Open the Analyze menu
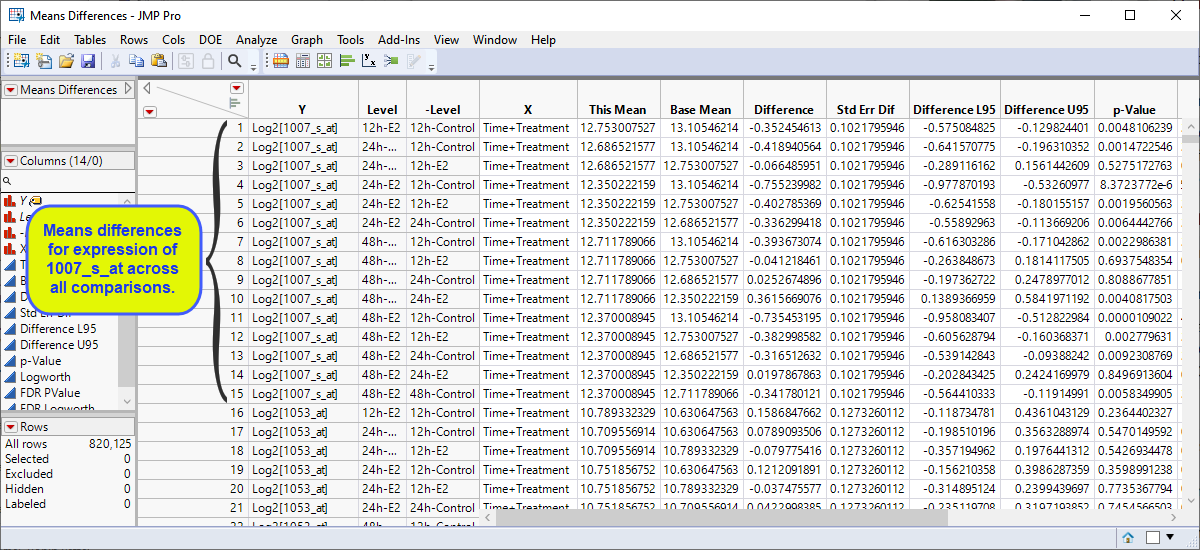 point(256,40)
